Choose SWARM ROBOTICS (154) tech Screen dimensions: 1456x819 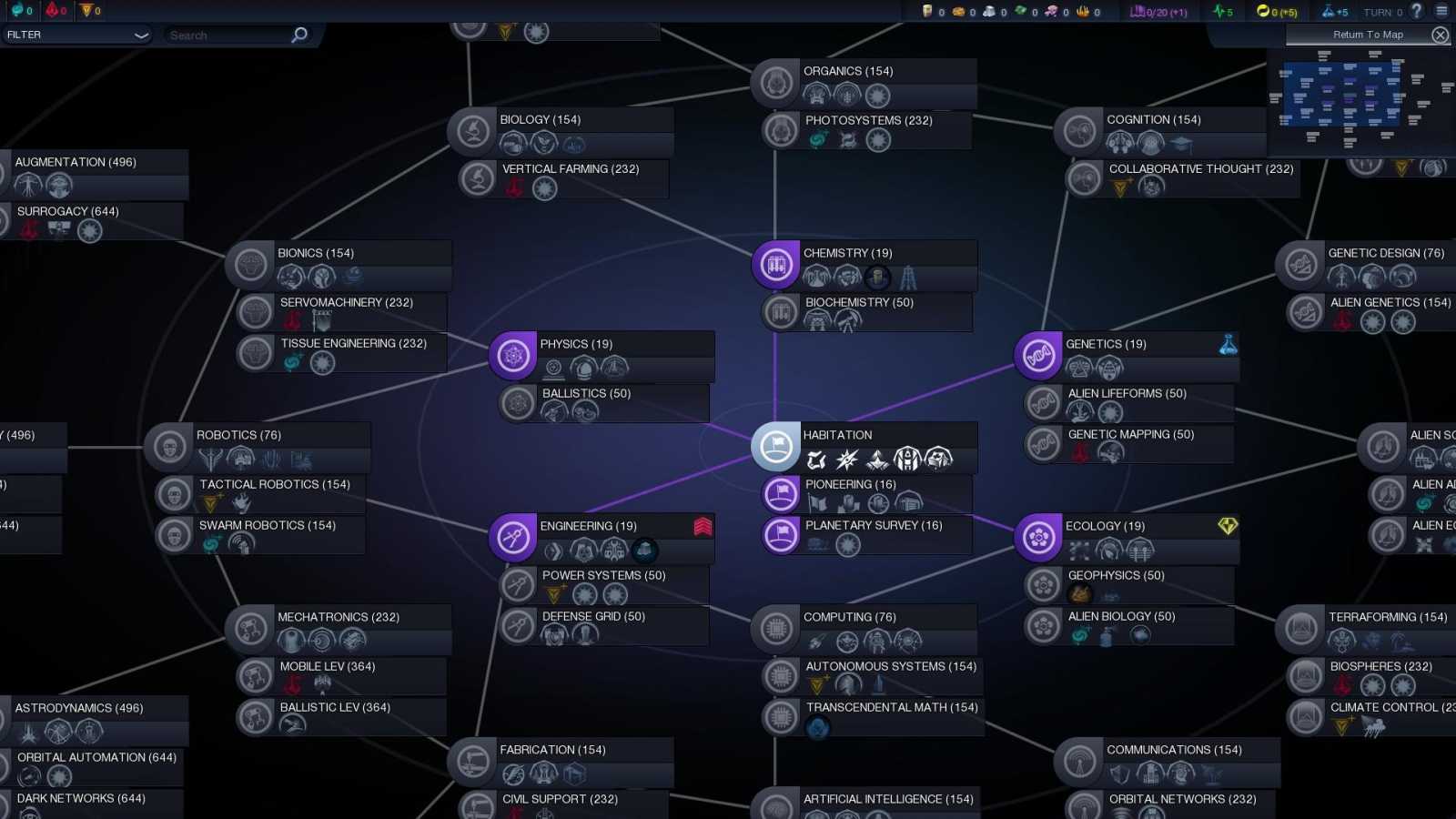point(261,535)
